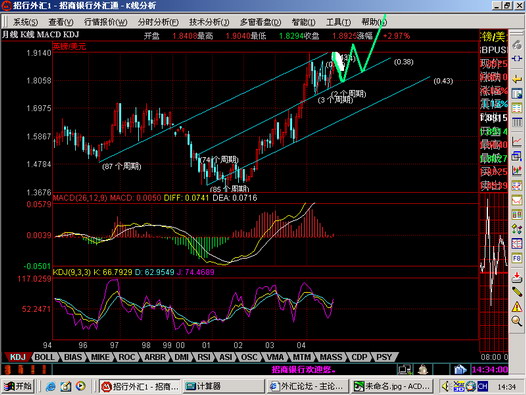Click the KDJ(9,3,3) indicator label

(72, 272)
